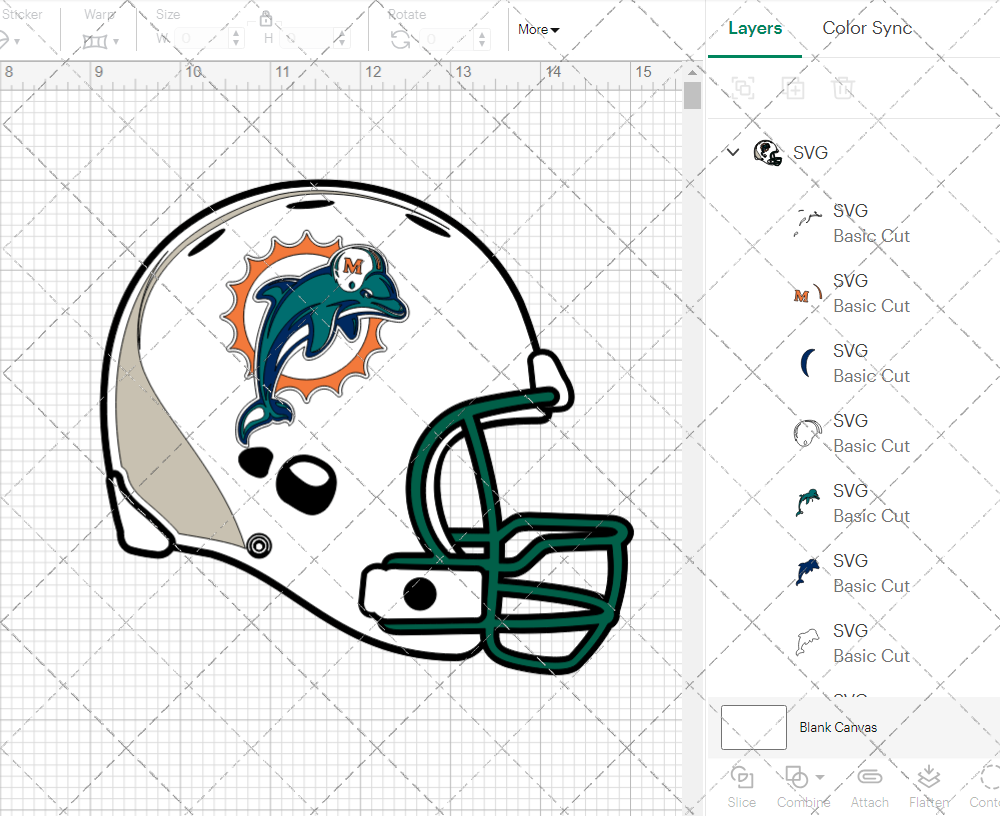Open the Sticker dropdown arrow

(17, 42)
